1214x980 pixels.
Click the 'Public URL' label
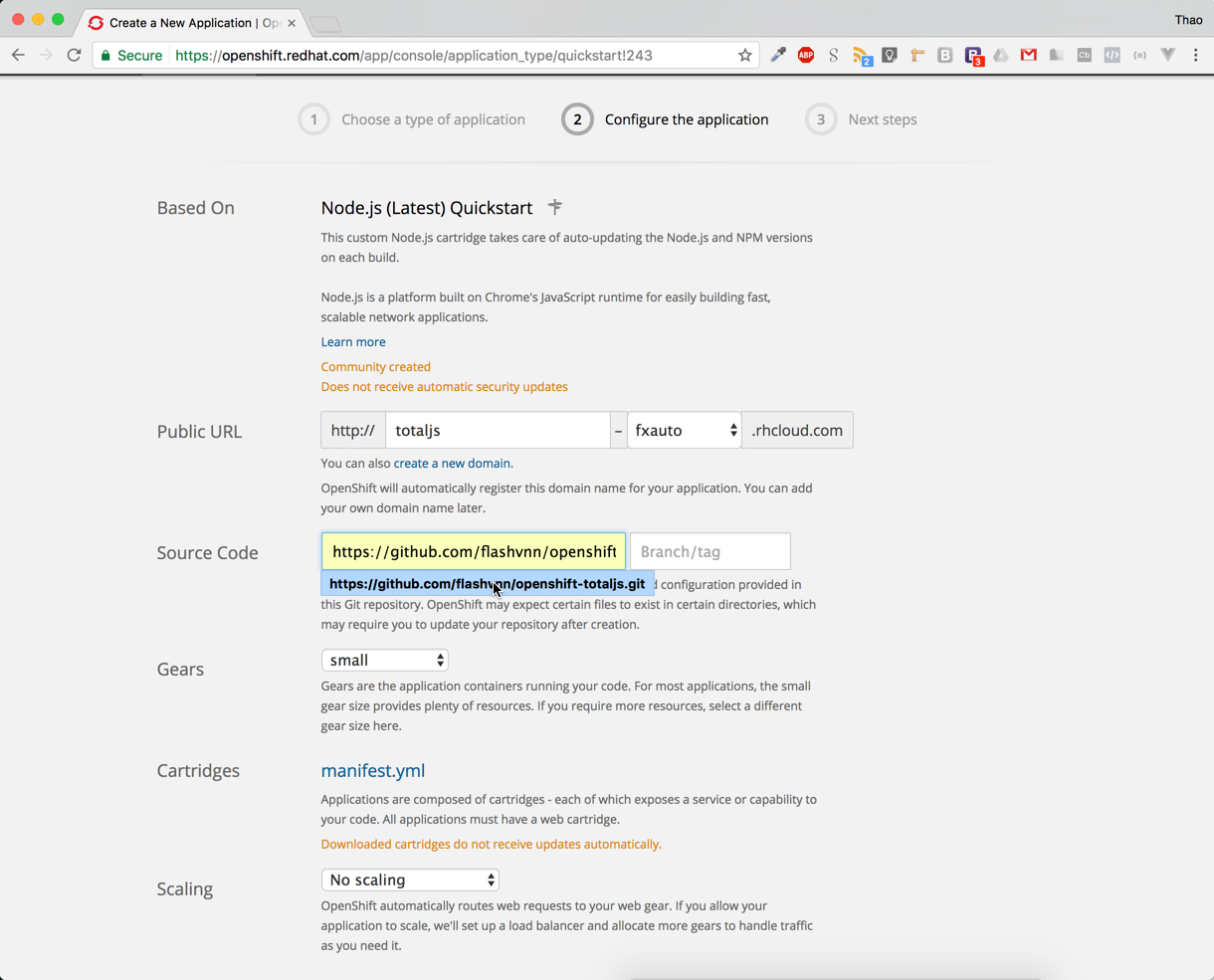click(200, 432)
